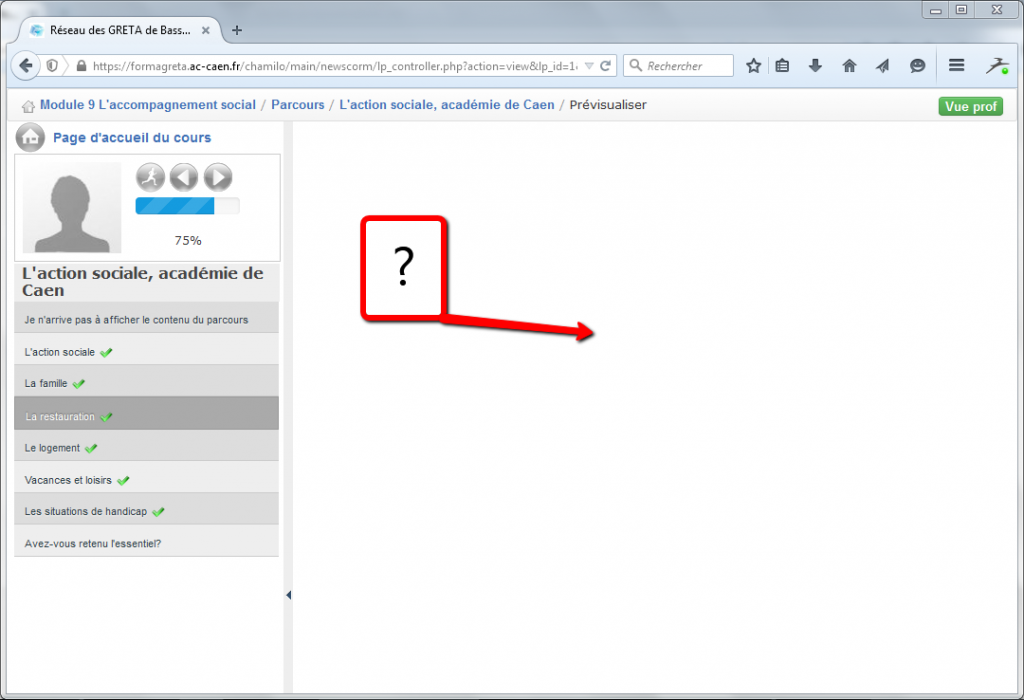The image size is (1024, 700).
Task: Toggle the Vue prof view button
Action: [x=970, y=106]
